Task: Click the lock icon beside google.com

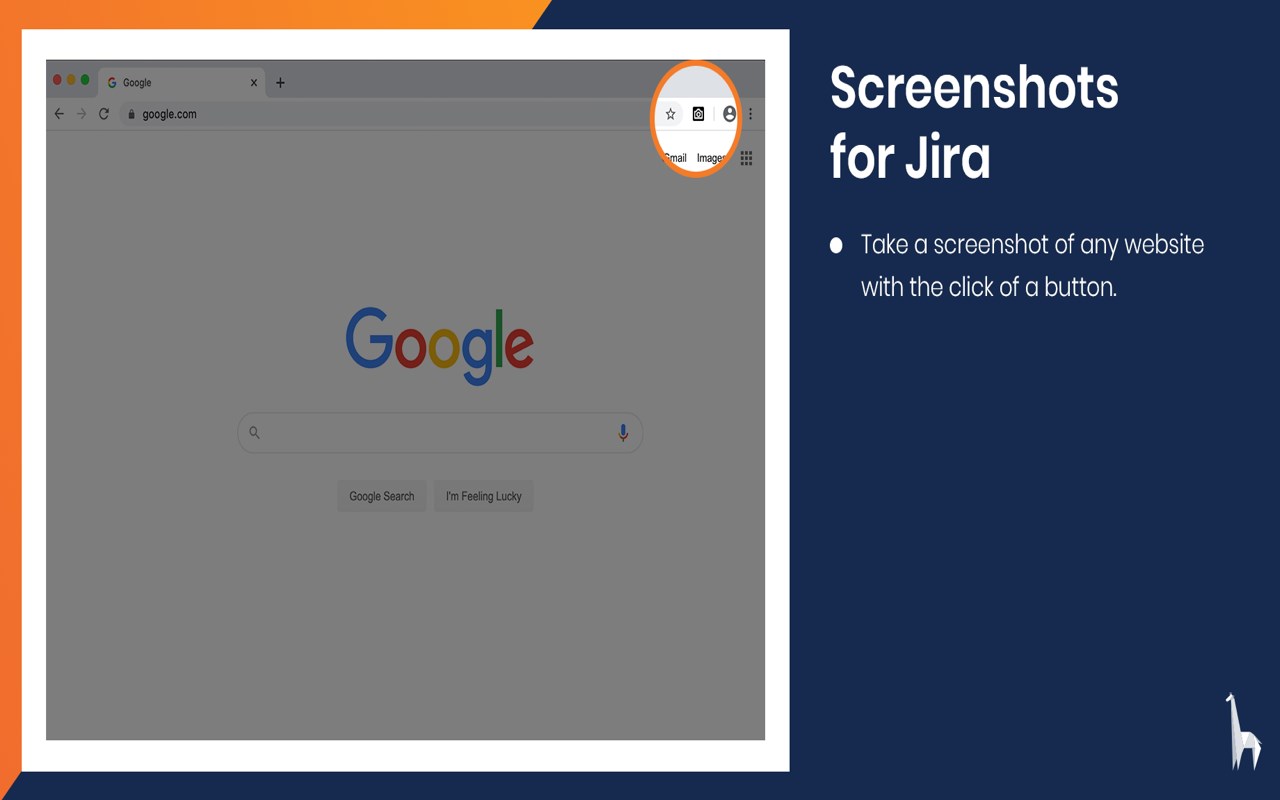Action: [x=131, y=114]
